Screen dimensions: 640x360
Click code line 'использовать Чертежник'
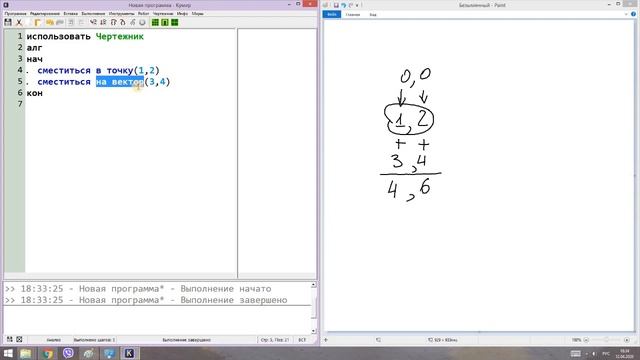point(85,36)
